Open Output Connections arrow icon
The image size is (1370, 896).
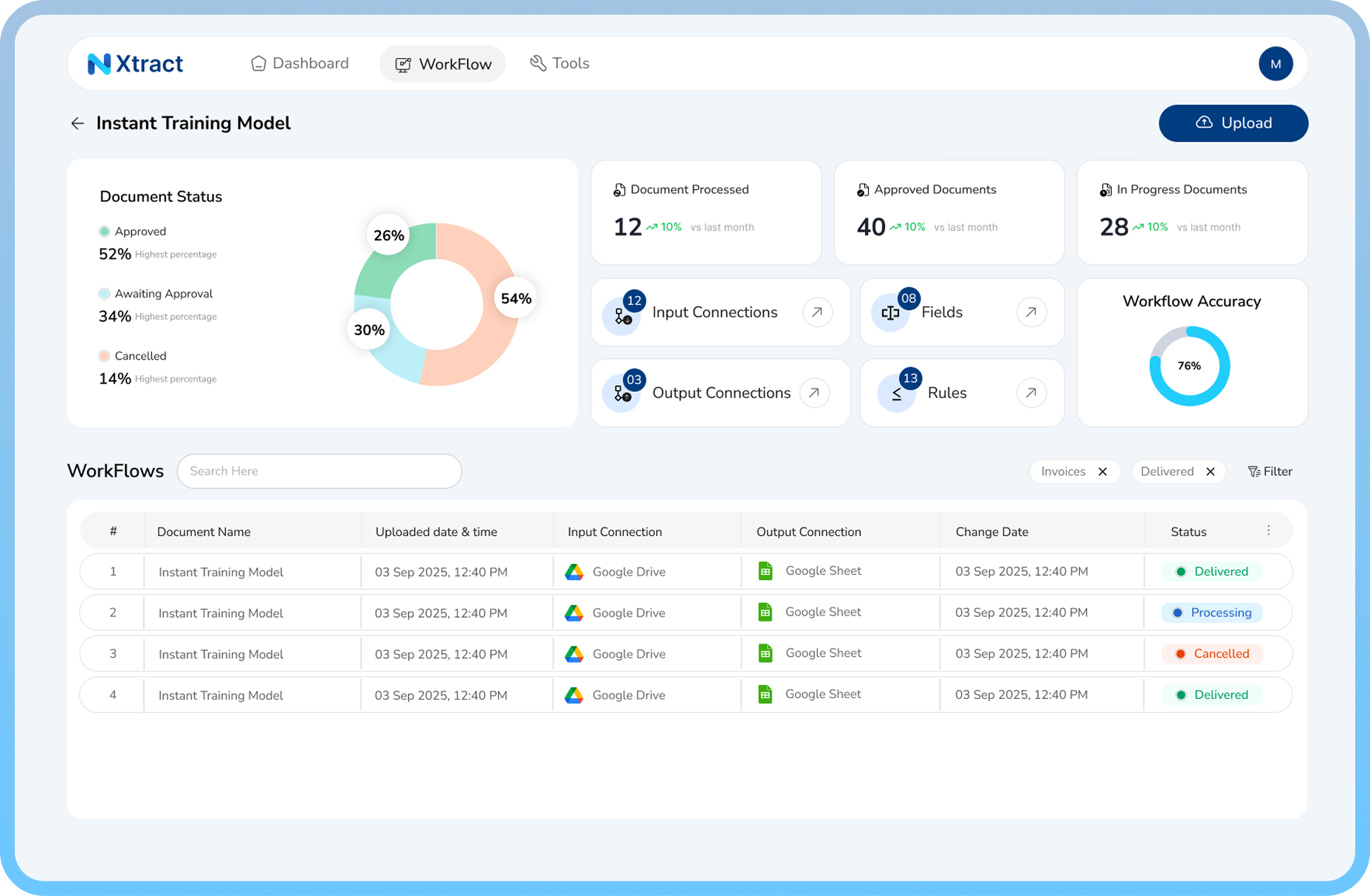814,393
